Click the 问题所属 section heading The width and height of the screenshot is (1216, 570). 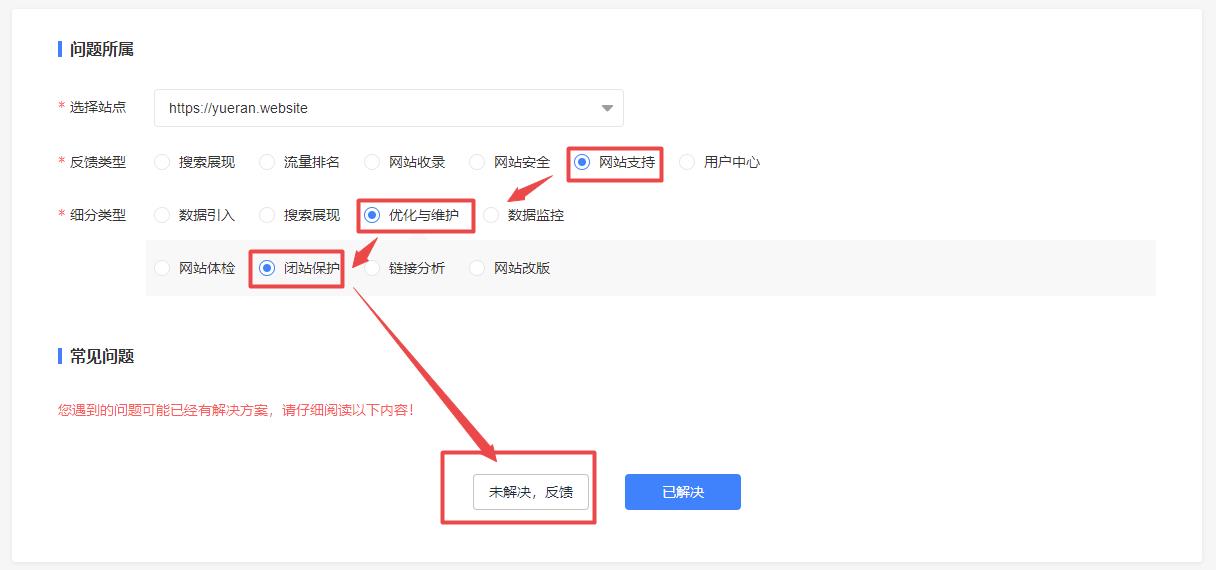102,49
